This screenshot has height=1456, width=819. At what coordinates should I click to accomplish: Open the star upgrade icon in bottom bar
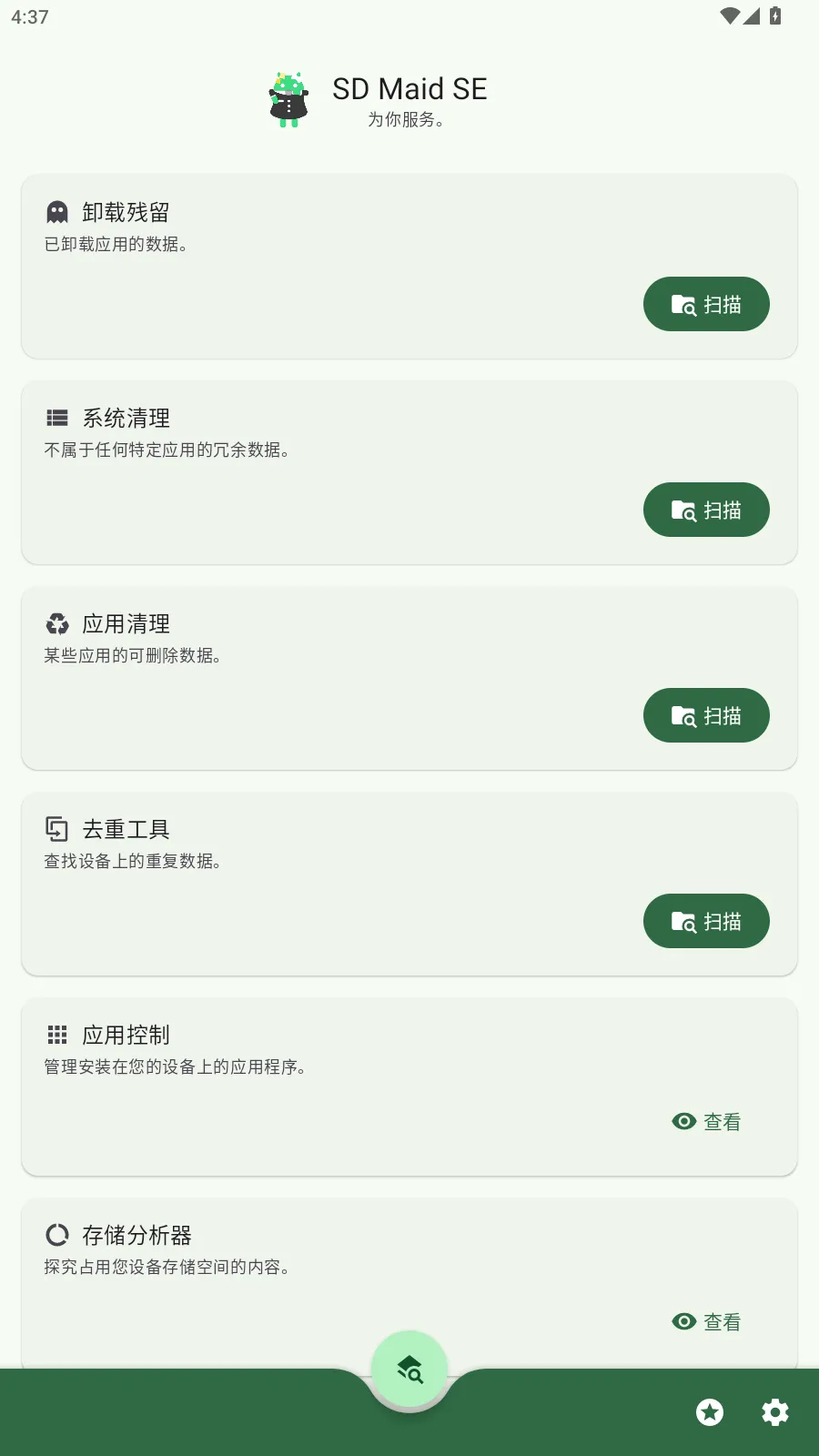click(x=710, y=1412)
